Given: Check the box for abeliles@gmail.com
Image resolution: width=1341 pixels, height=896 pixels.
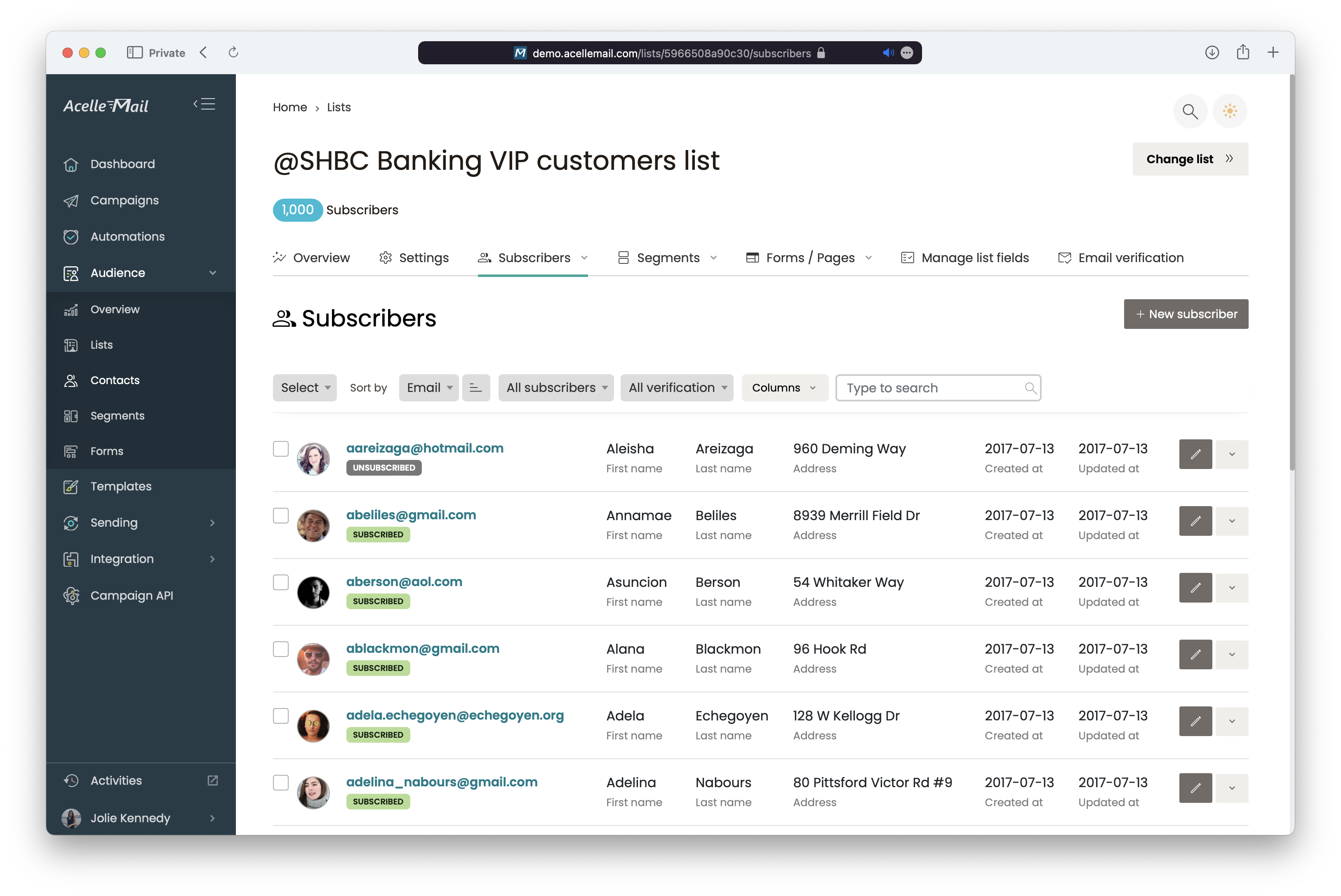Looking at the screenshot, I should pos(281,516).
